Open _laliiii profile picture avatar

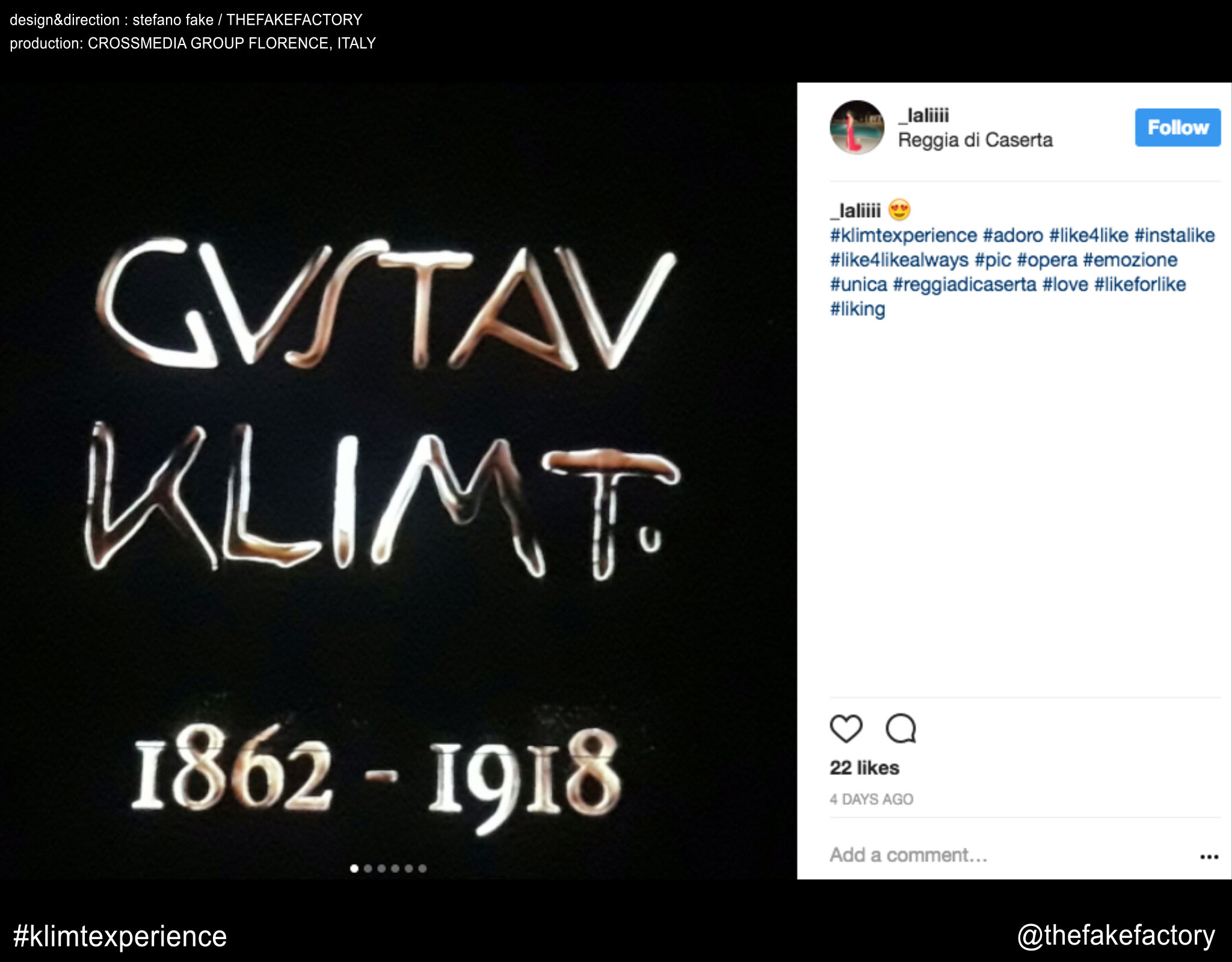(857, 127)
